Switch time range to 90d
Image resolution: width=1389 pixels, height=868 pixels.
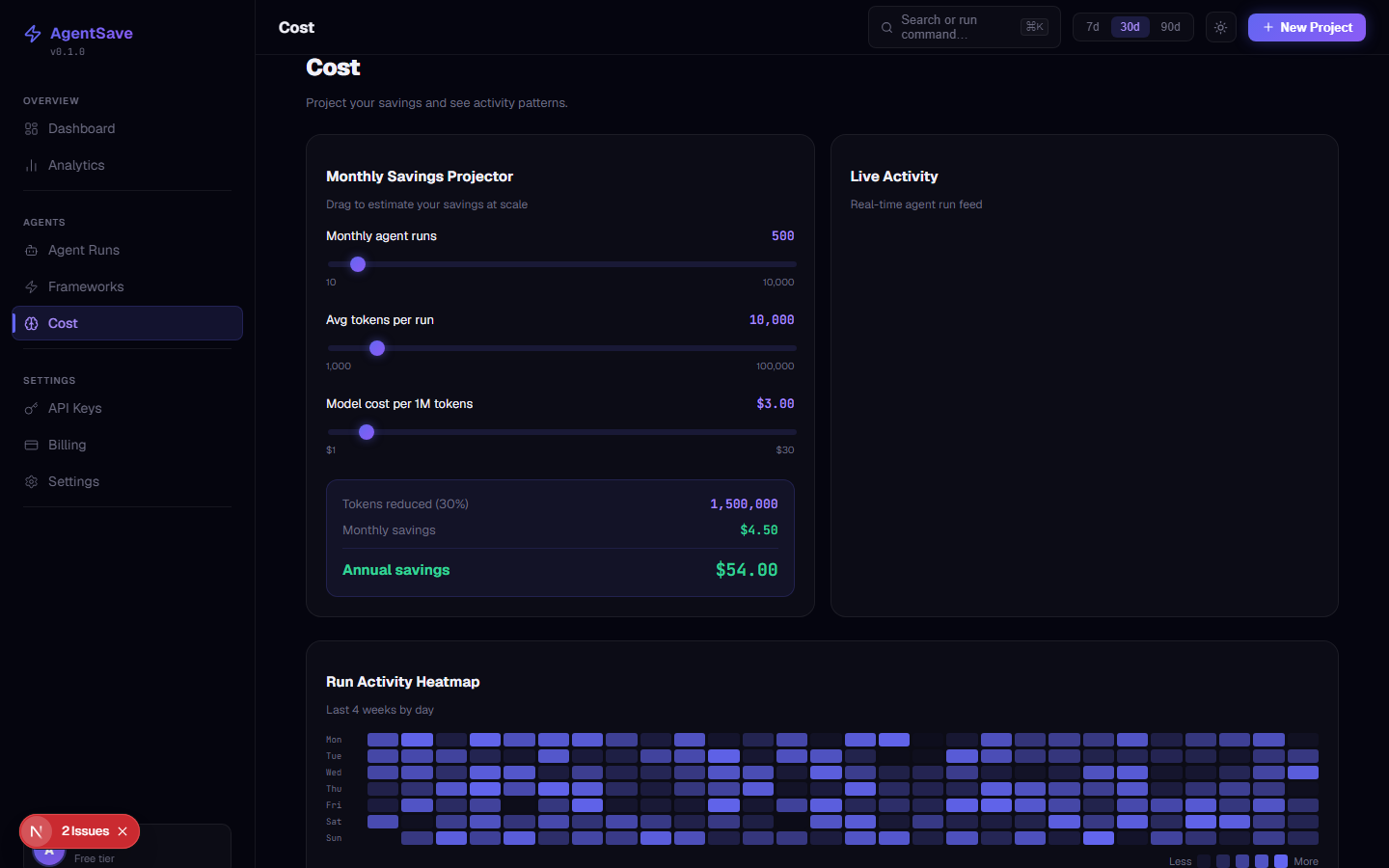click(x=1170, y=27)
